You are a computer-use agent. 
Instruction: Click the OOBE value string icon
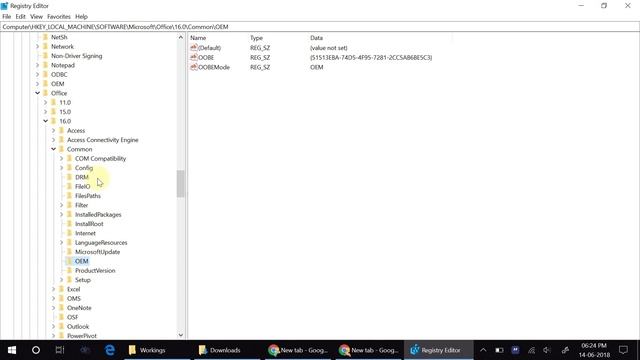point(194,58)
